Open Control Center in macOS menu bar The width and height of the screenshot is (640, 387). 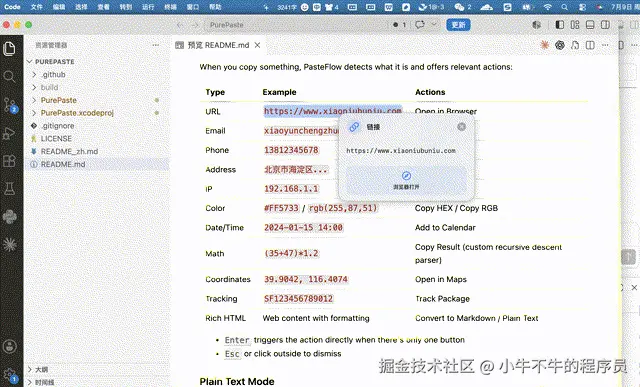tap(582, 7)
